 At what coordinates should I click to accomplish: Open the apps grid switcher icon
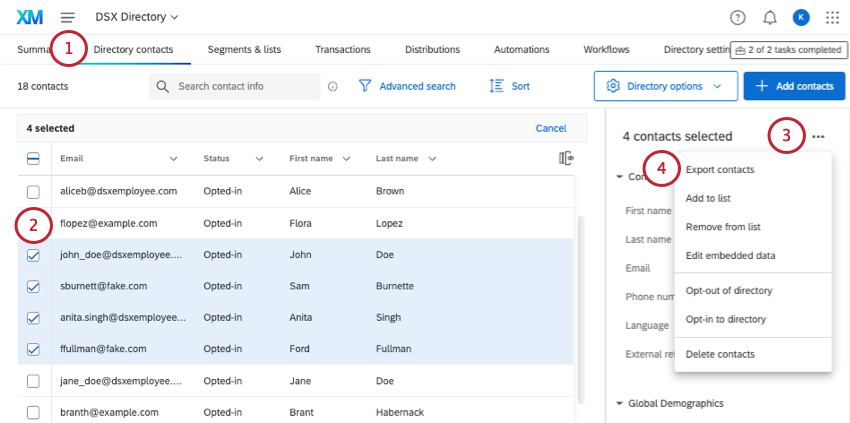[832, 17]
